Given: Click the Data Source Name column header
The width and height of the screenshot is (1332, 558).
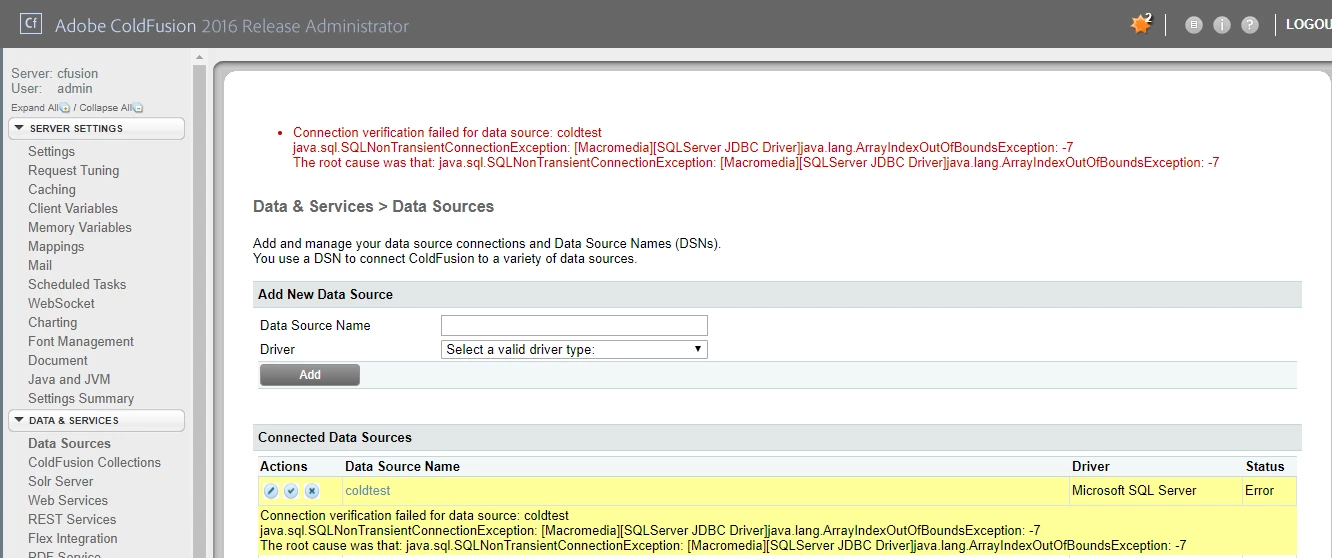Looking at the screenshot, I should point(402,466).
